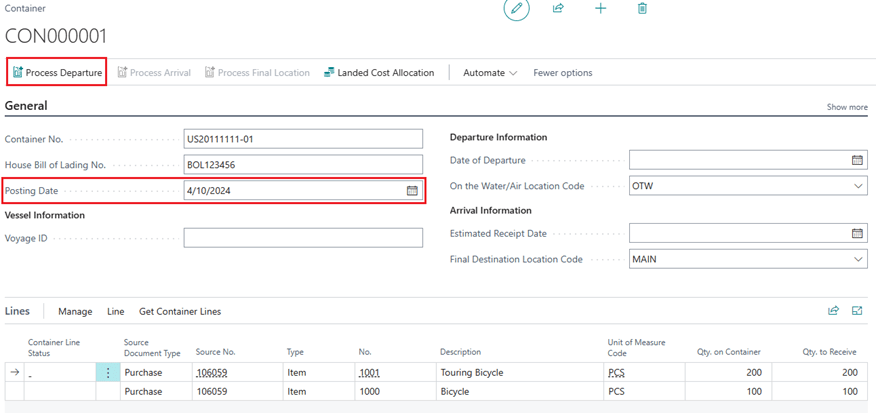Viewport: 876px width, 413px height.
Task: Click the pencil edit icon
Action: 516,9
